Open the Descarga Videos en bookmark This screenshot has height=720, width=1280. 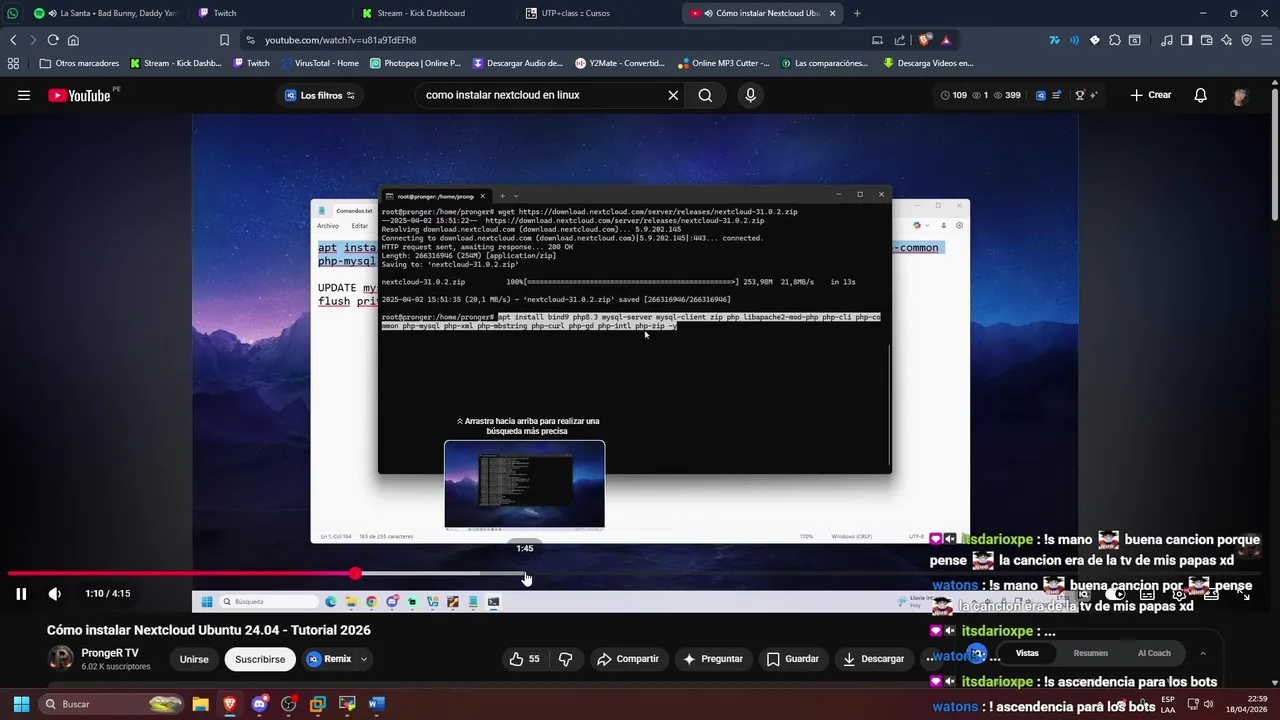(x=928, y=63)
